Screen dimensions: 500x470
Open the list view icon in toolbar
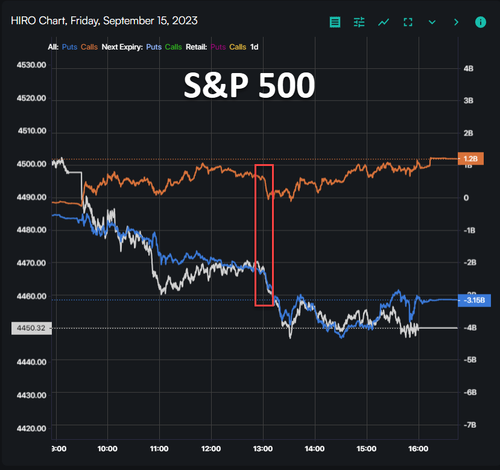pos(335,22)
